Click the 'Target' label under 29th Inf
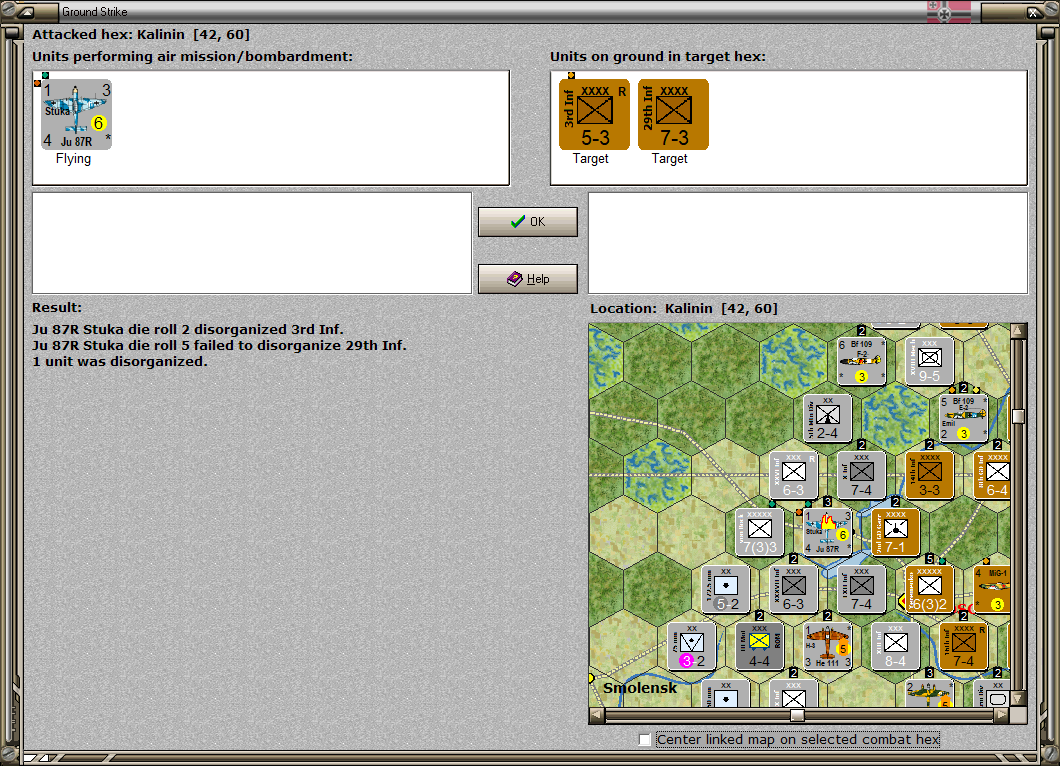Viewport: 1060px width, 766px height. [x=670, y=159]
